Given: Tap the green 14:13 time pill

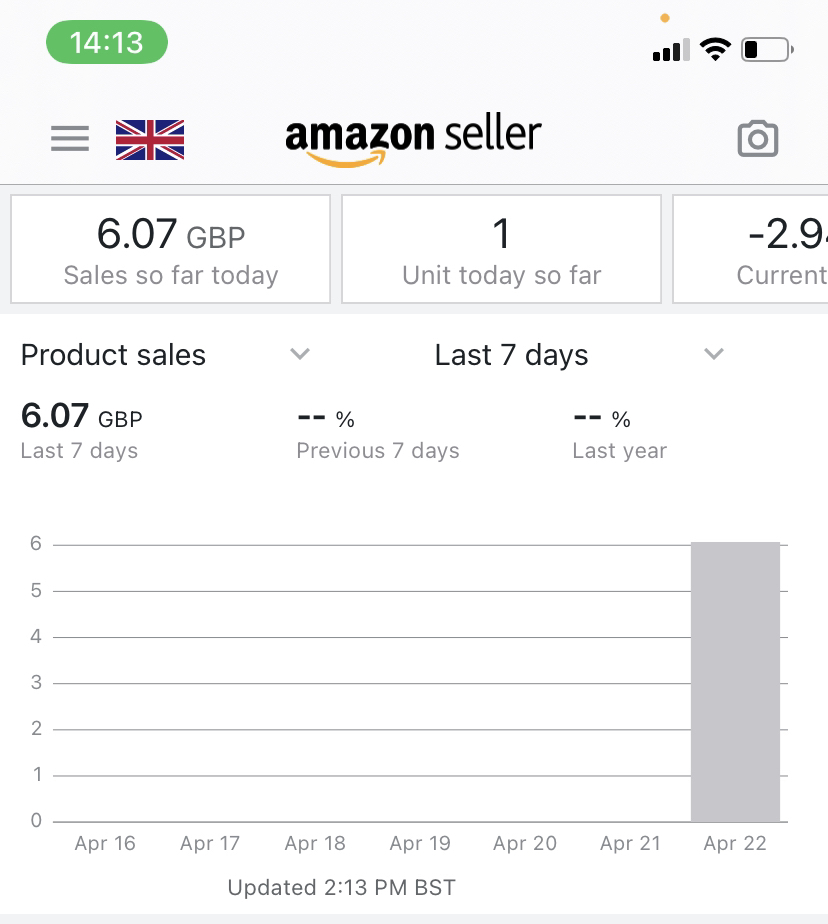Looking at the screenshot, I should (107, 43).
